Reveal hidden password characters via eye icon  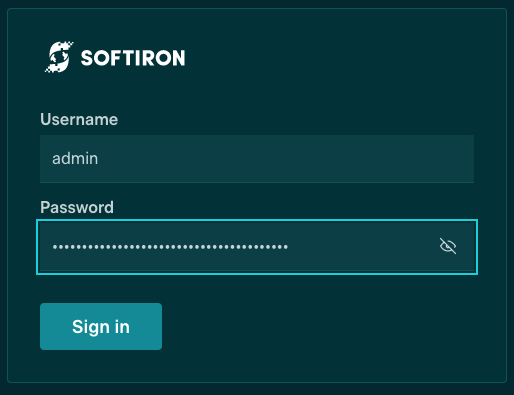pyautogui.click(x=448, y=246)
